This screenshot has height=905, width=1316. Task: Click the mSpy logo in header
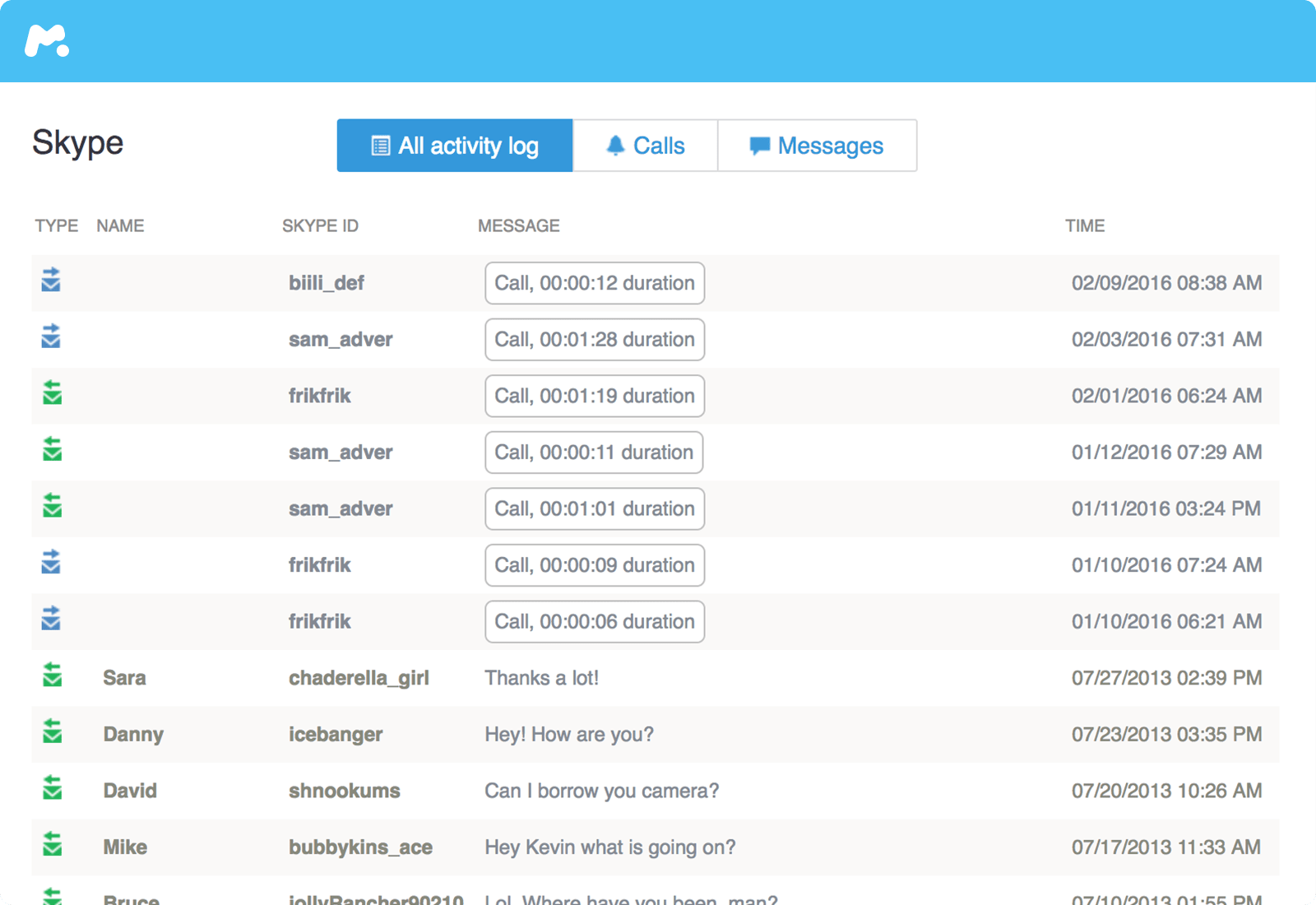pyautogui.click(x=47, y=40)
